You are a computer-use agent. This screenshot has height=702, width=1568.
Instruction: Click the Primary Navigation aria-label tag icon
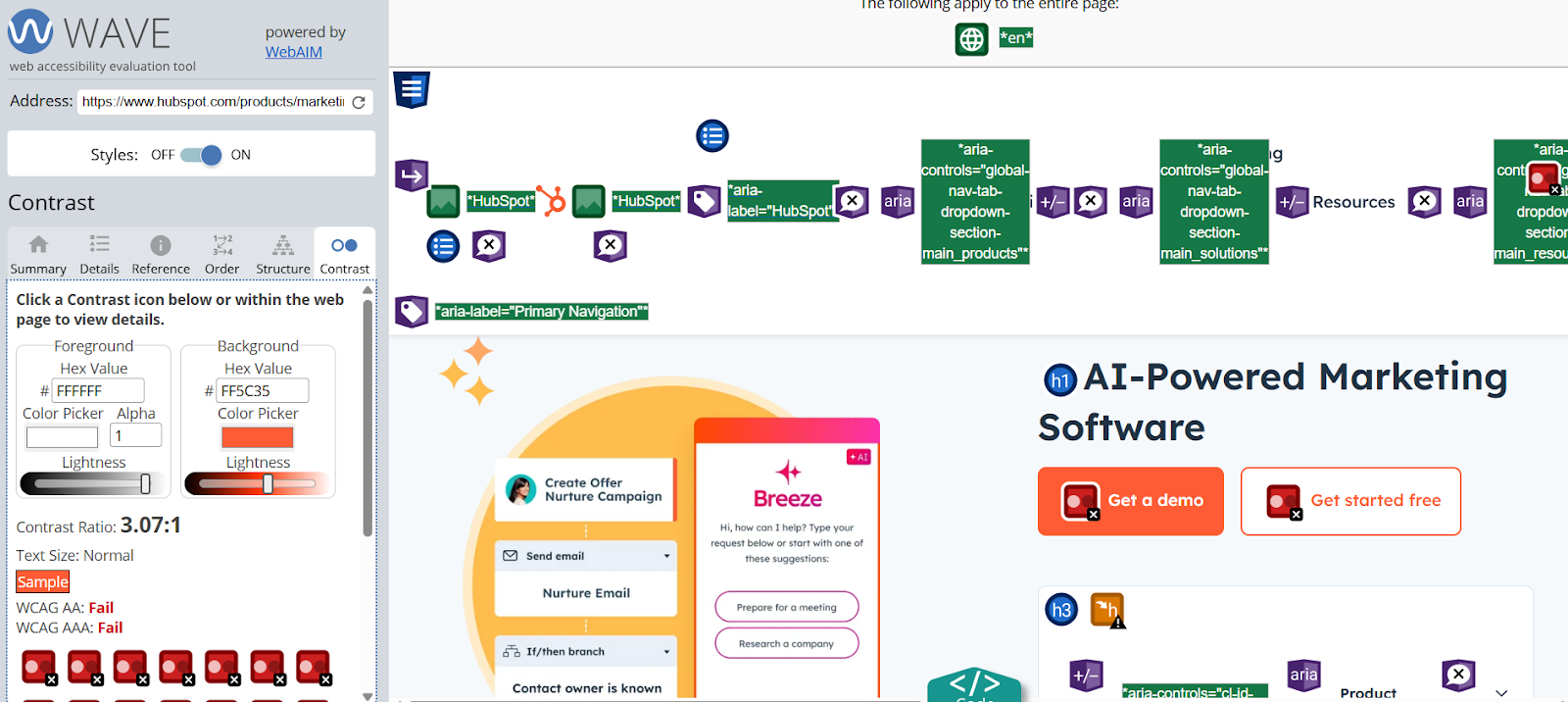tap(412, 312)
